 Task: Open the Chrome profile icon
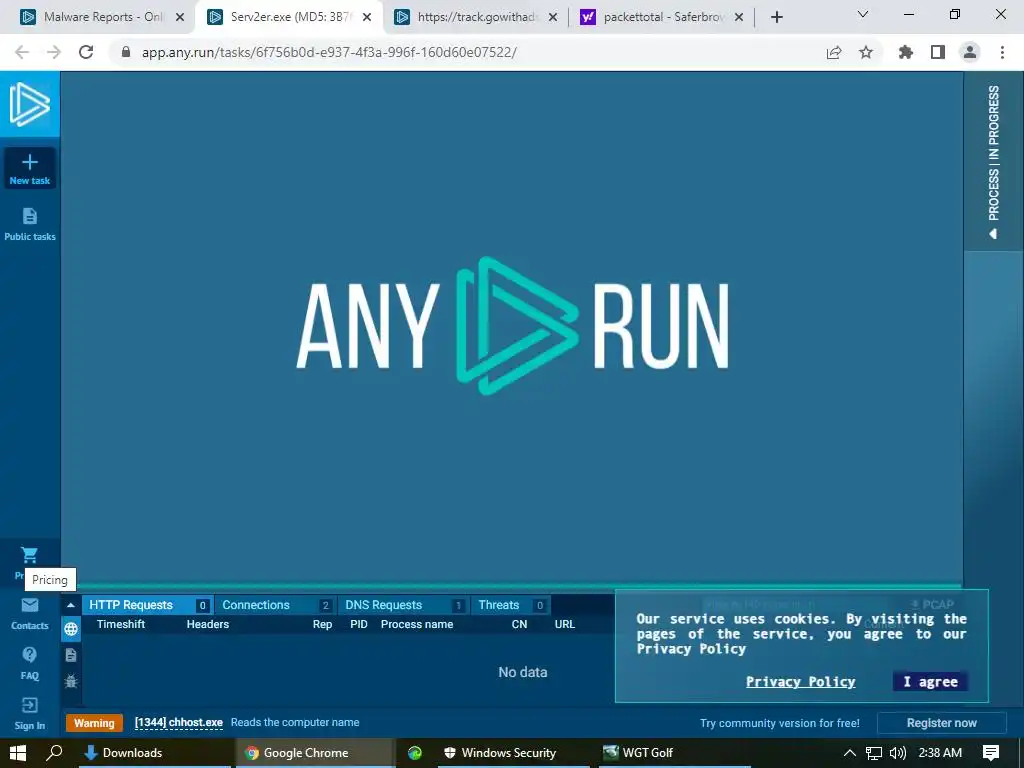pos(970,52)
